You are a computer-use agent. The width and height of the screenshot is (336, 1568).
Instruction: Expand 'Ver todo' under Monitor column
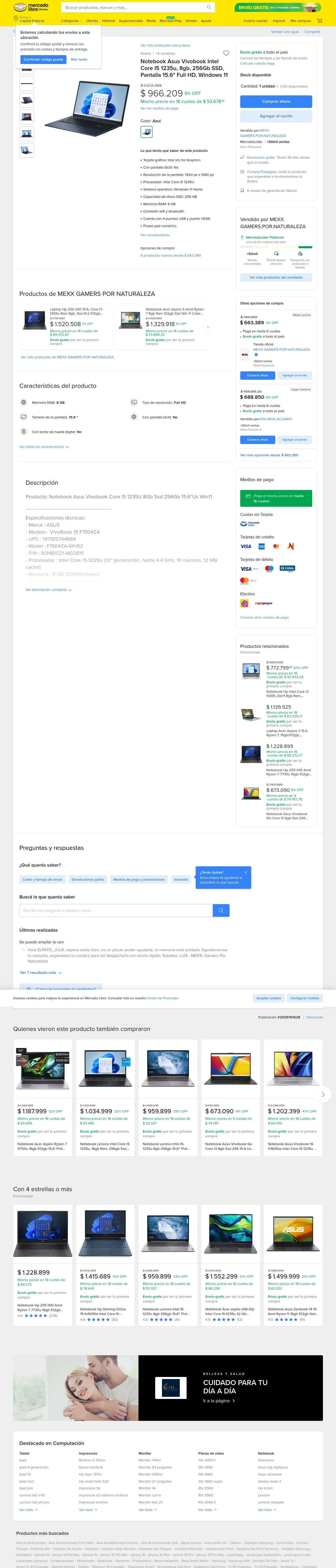148,1509
